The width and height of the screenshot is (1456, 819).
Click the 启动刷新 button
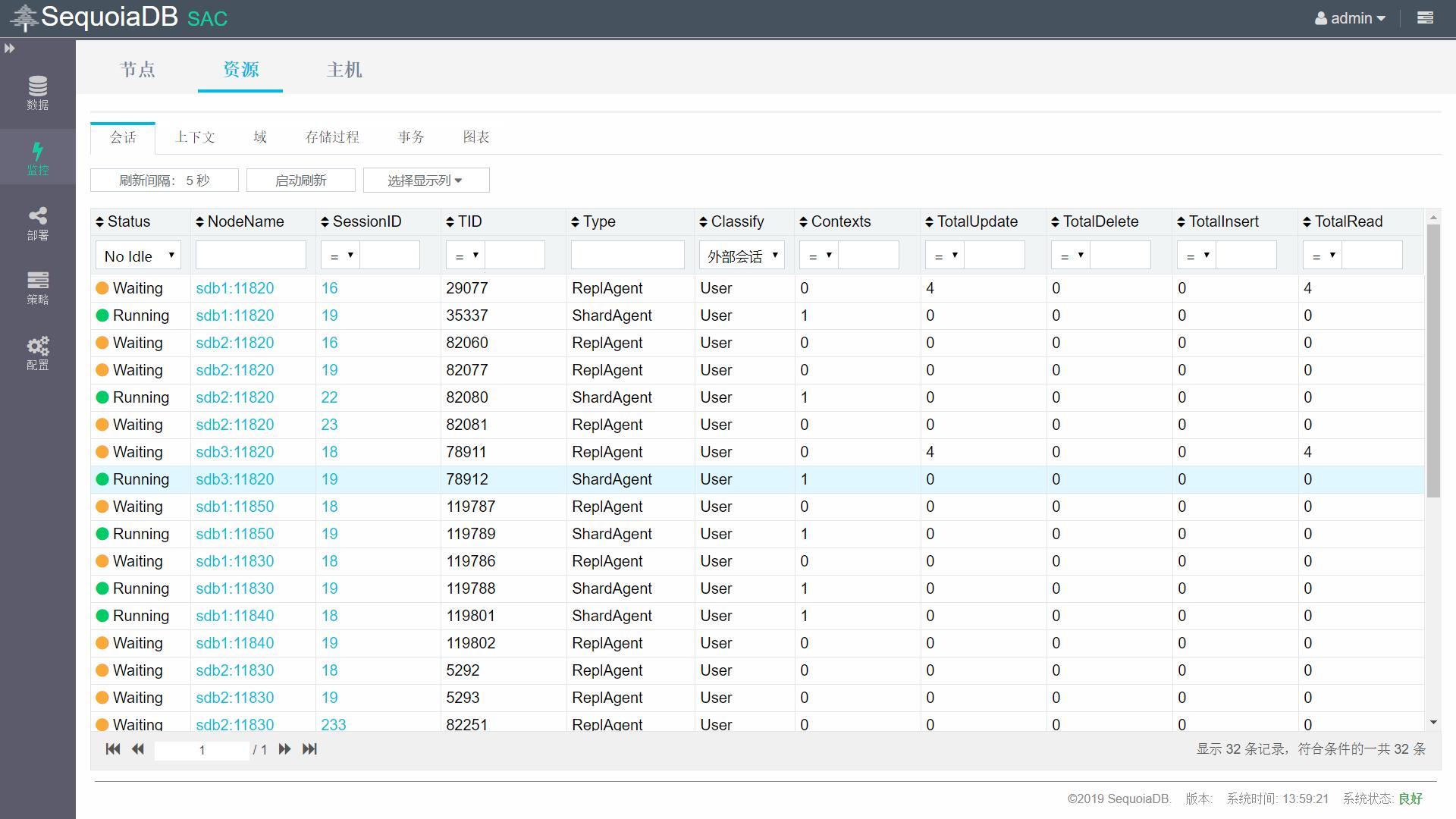pyautogui.click(x=301, y=180)
